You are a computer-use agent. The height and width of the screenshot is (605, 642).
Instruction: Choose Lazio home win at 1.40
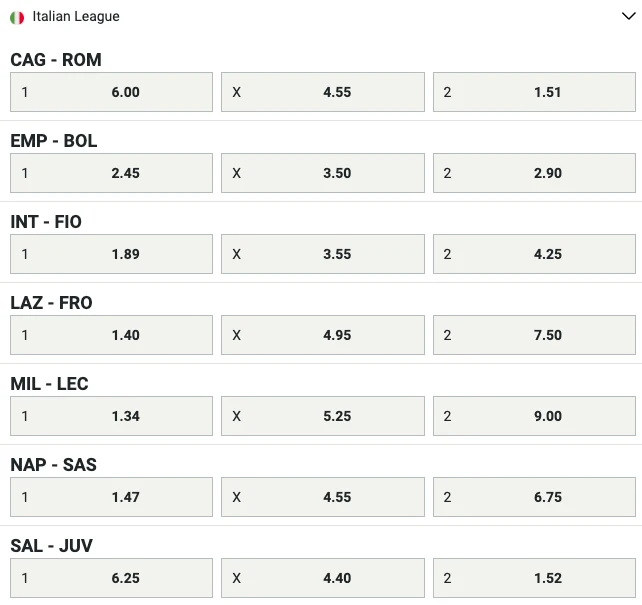coord(111,335)
